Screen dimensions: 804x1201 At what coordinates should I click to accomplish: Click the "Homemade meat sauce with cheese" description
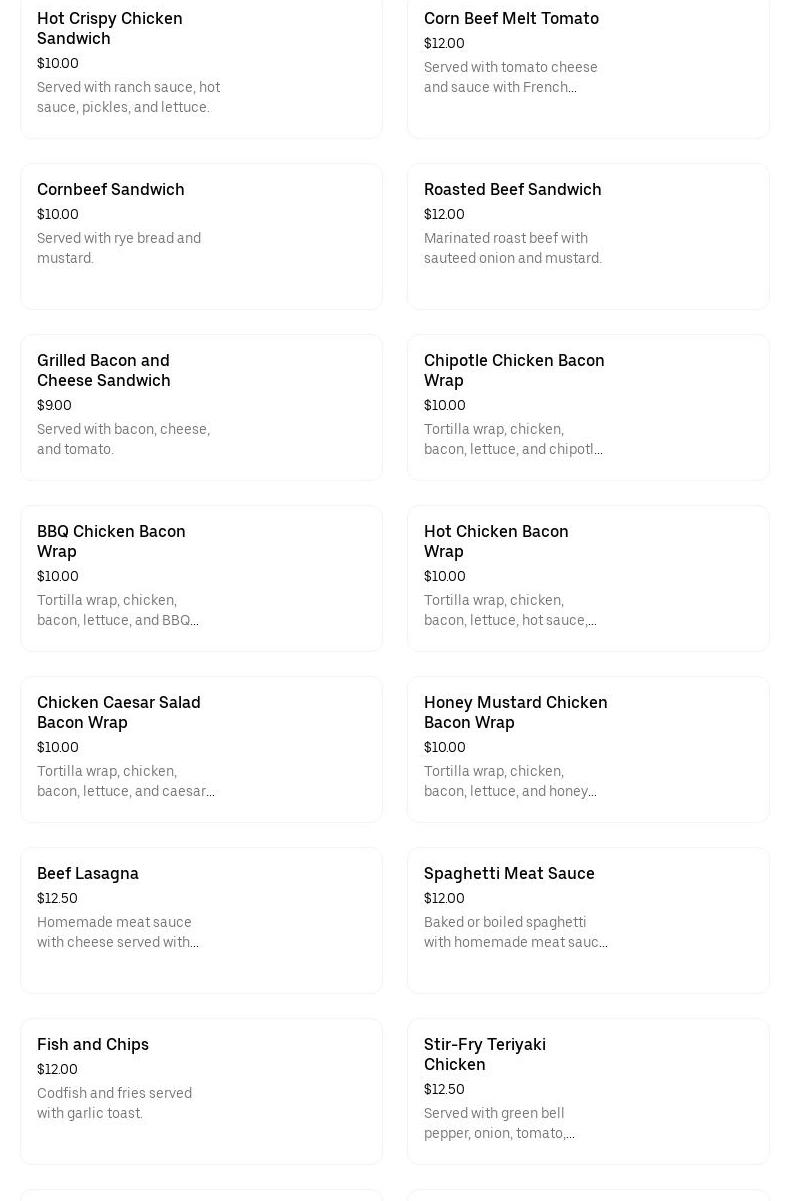[x=118, y=932]
